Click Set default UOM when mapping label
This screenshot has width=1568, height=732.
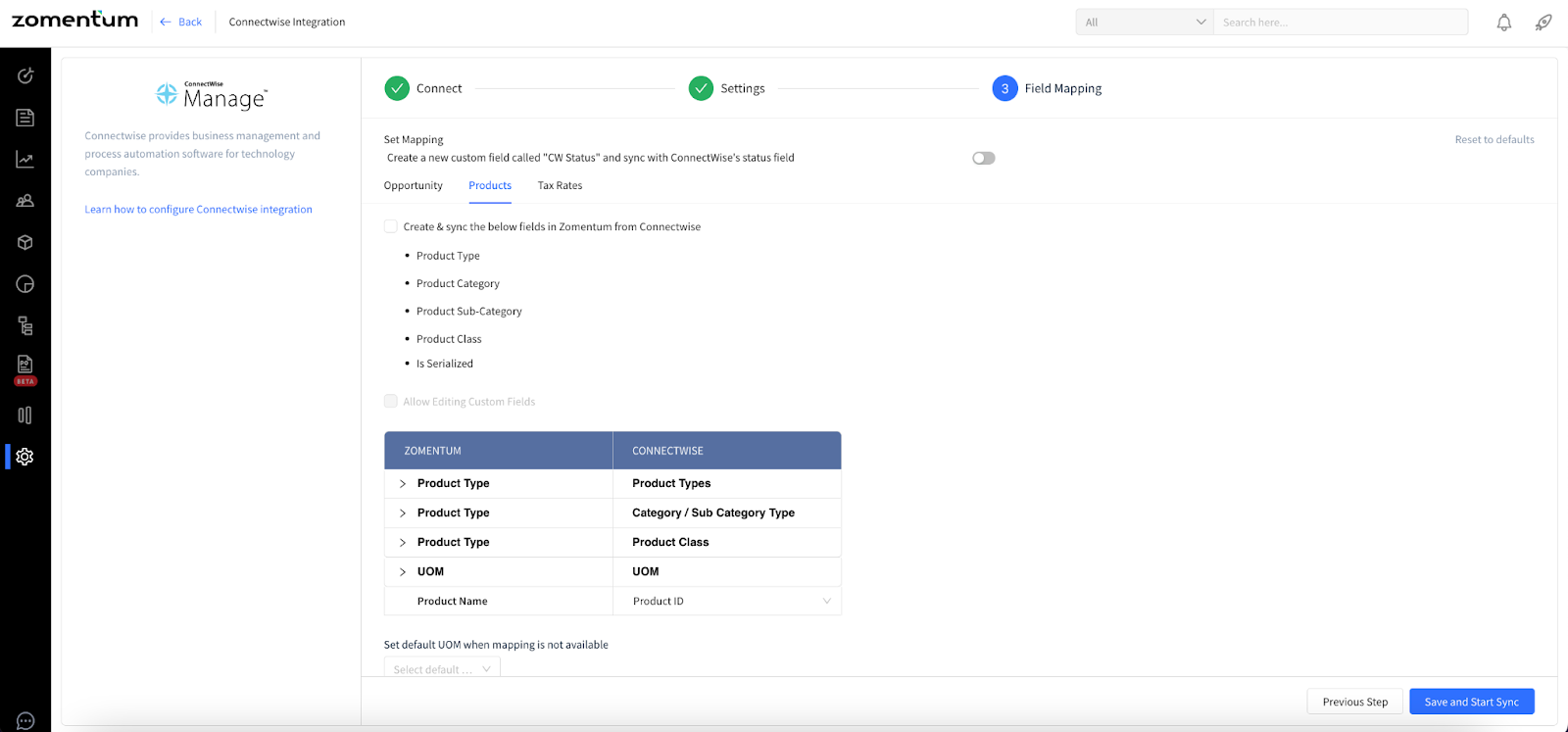(496, 645)
